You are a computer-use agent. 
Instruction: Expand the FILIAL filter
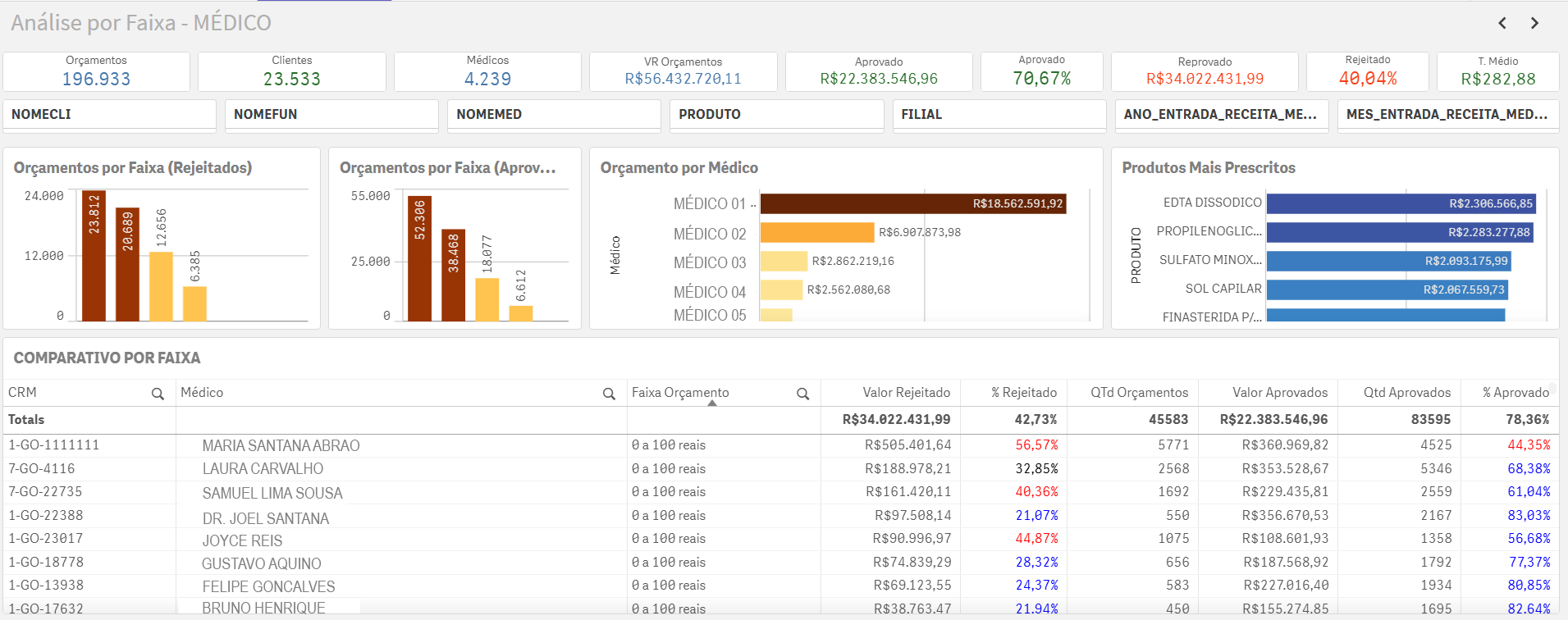point(999,115)
